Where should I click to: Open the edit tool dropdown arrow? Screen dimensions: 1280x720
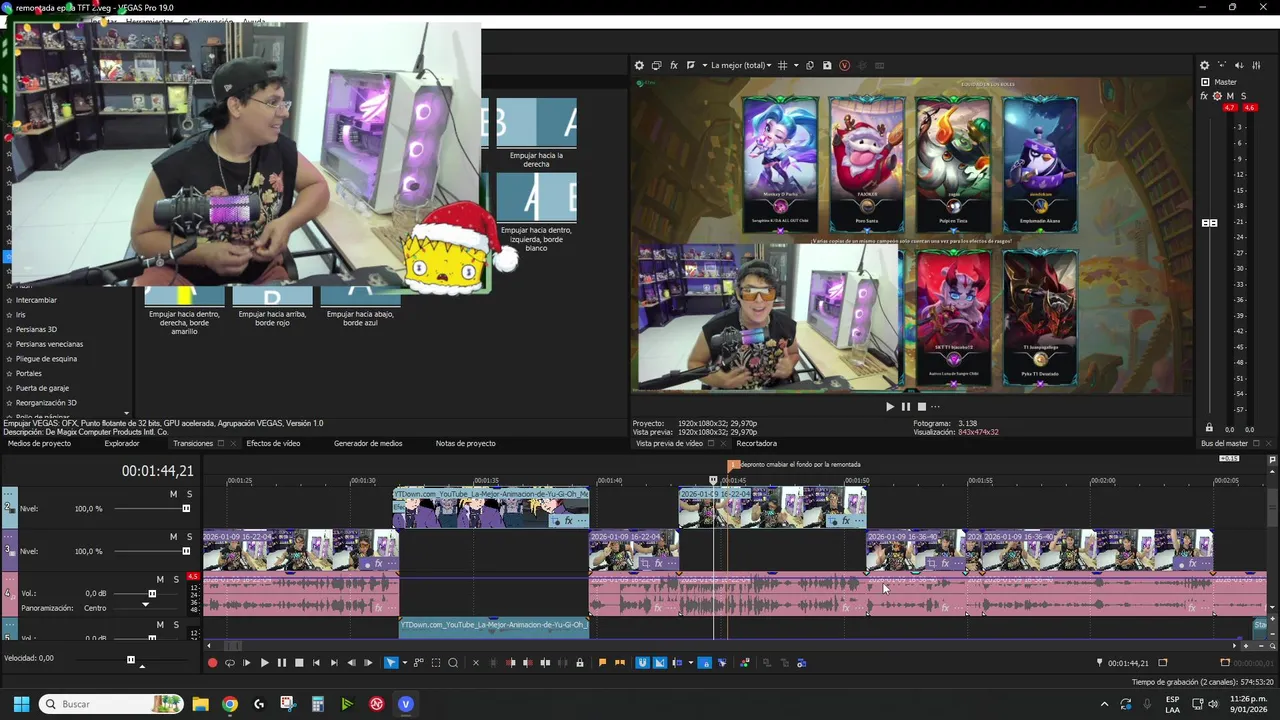pos(405,662)
